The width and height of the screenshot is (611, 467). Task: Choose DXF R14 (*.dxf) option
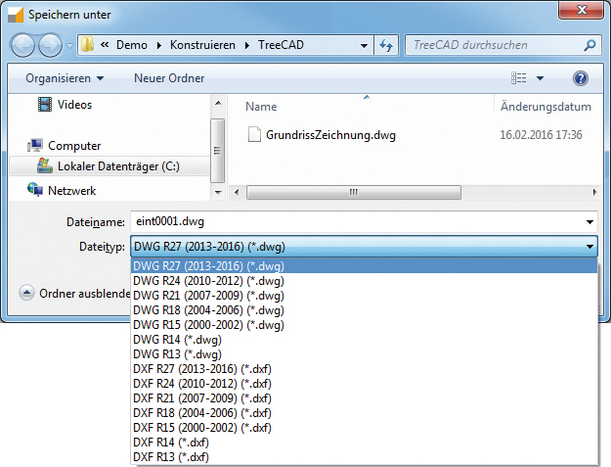(x=364, y=442)
